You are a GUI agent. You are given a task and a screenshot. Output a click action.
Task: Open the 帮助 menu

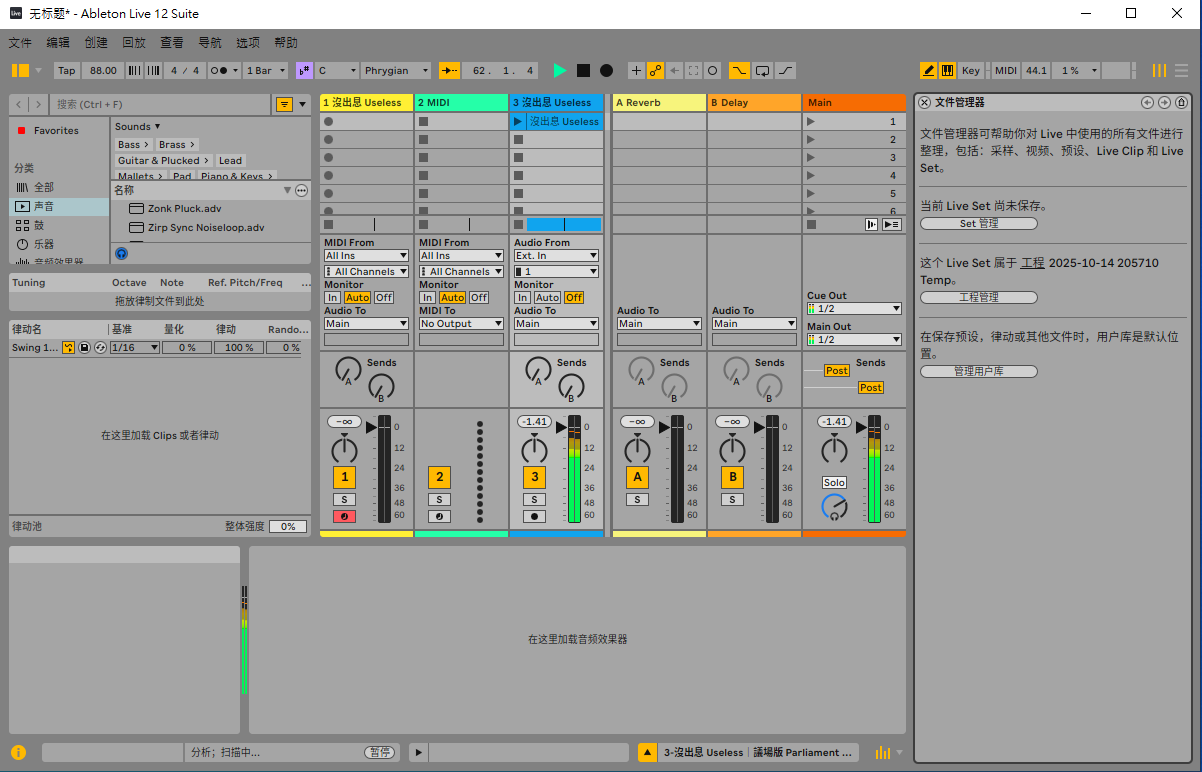click(x=286, y=43)
